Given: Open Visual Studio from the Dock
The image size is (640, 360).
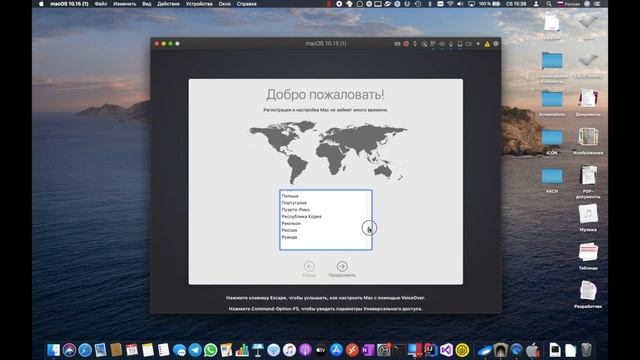Looking at the screenshot, I should [446, 350].
